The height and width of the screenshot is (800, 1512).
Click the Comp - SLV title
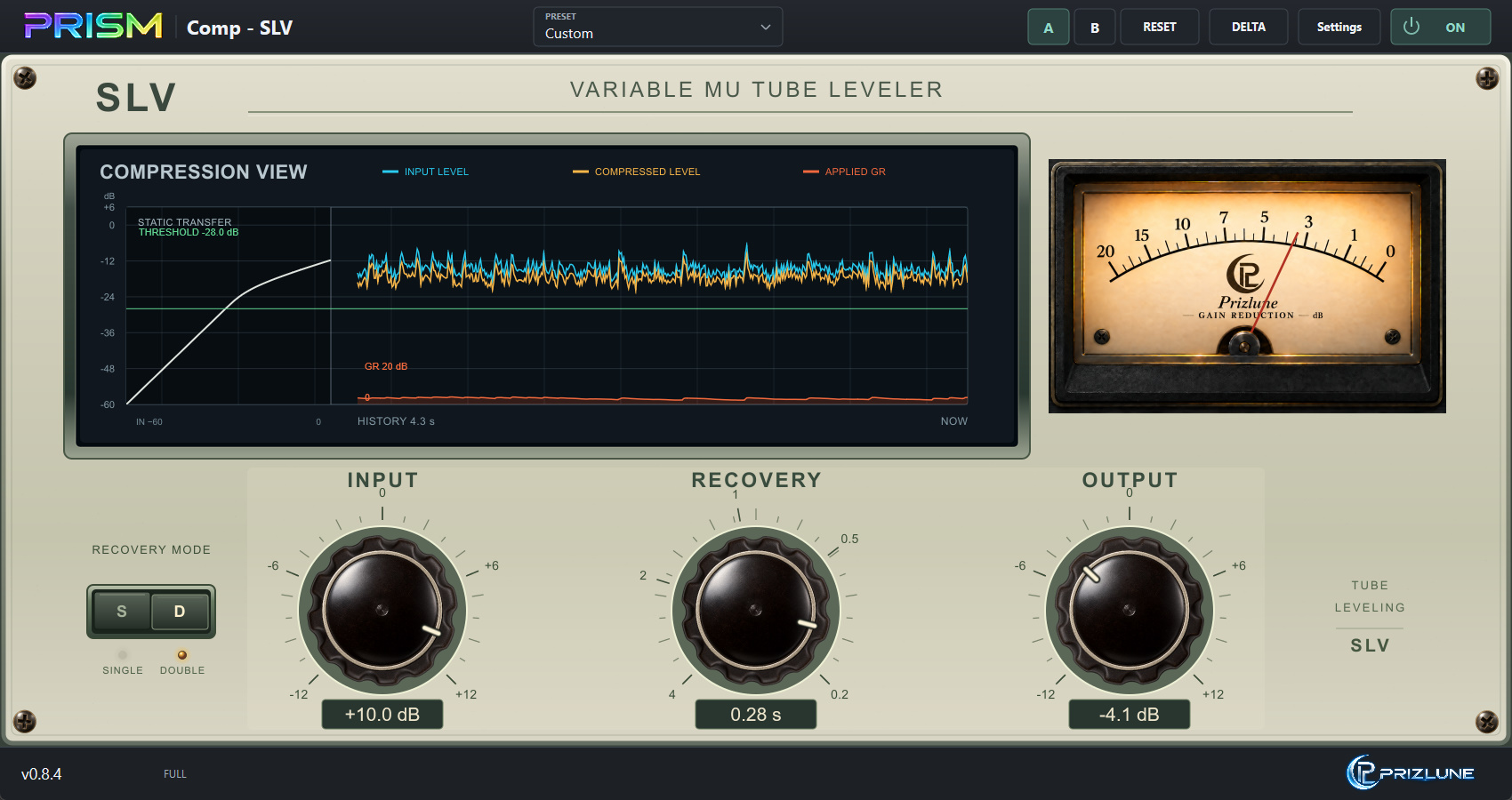pyautogui.click(x=239, y=28)
